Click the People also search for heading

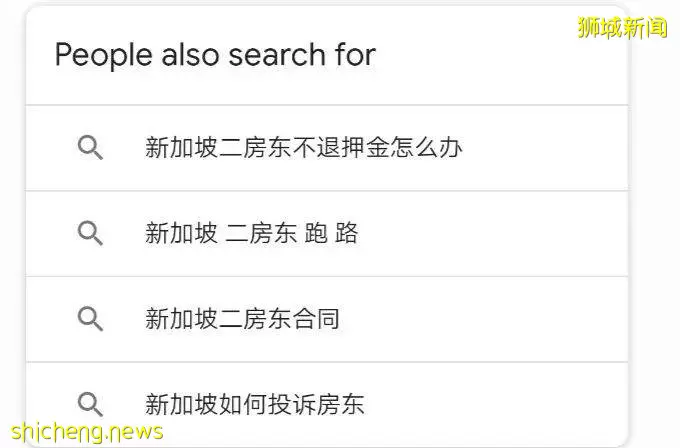click(215, 55)
